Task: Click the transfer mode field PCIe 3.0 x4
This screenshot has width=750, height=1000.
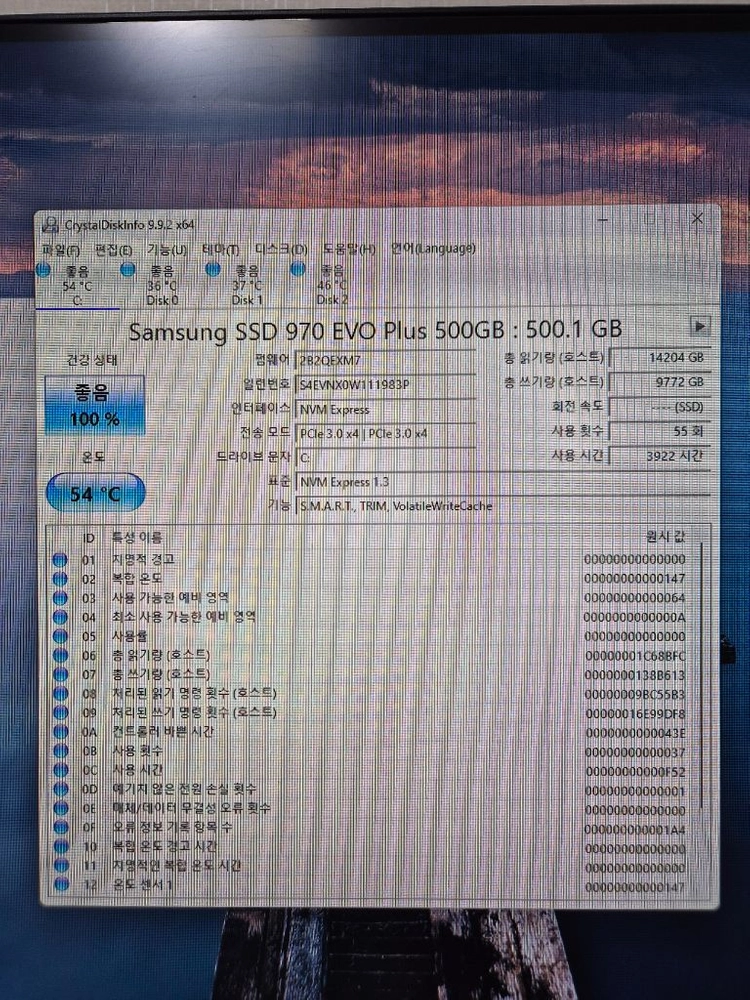Action: pyautogui.click(x=385, y=434)
